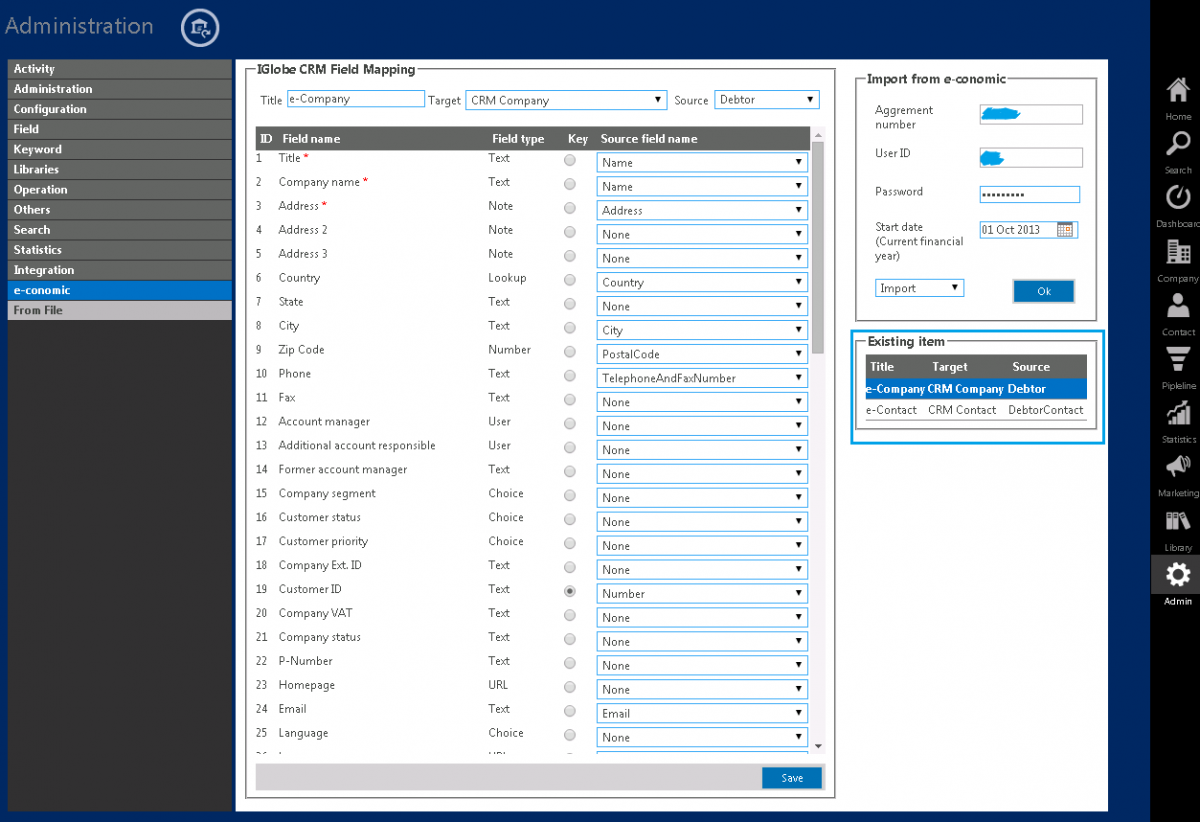
Task: Open the Configuration menu item
Action: (x=120, y=109)
